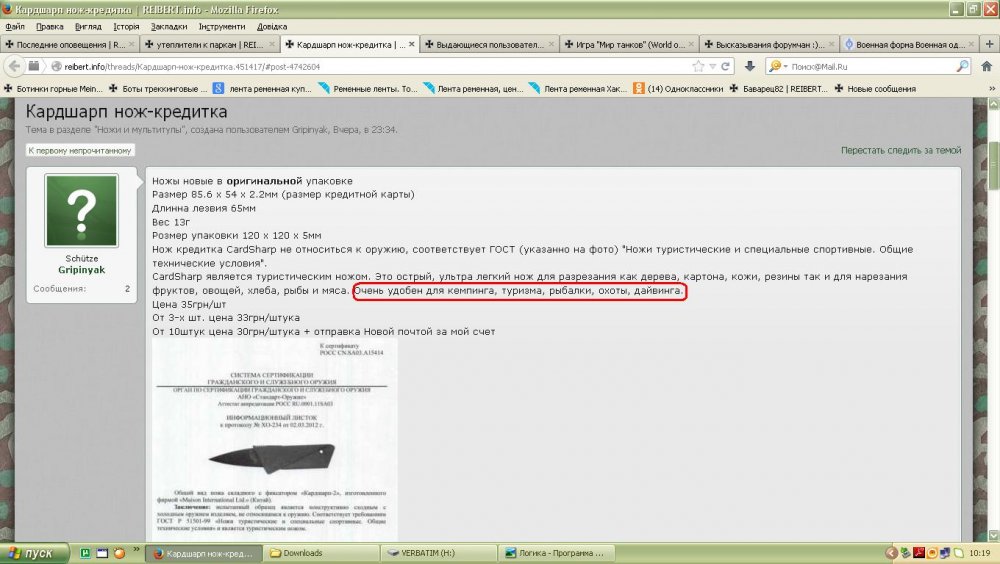
Task: Close the Кардшарп нож-кредитка tab
Action: (411, 44)
